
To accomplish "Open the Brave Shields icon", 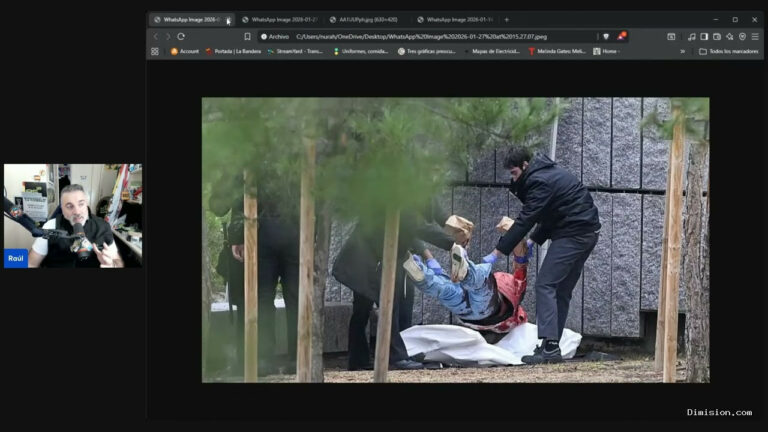I will (x=606, y=37).
